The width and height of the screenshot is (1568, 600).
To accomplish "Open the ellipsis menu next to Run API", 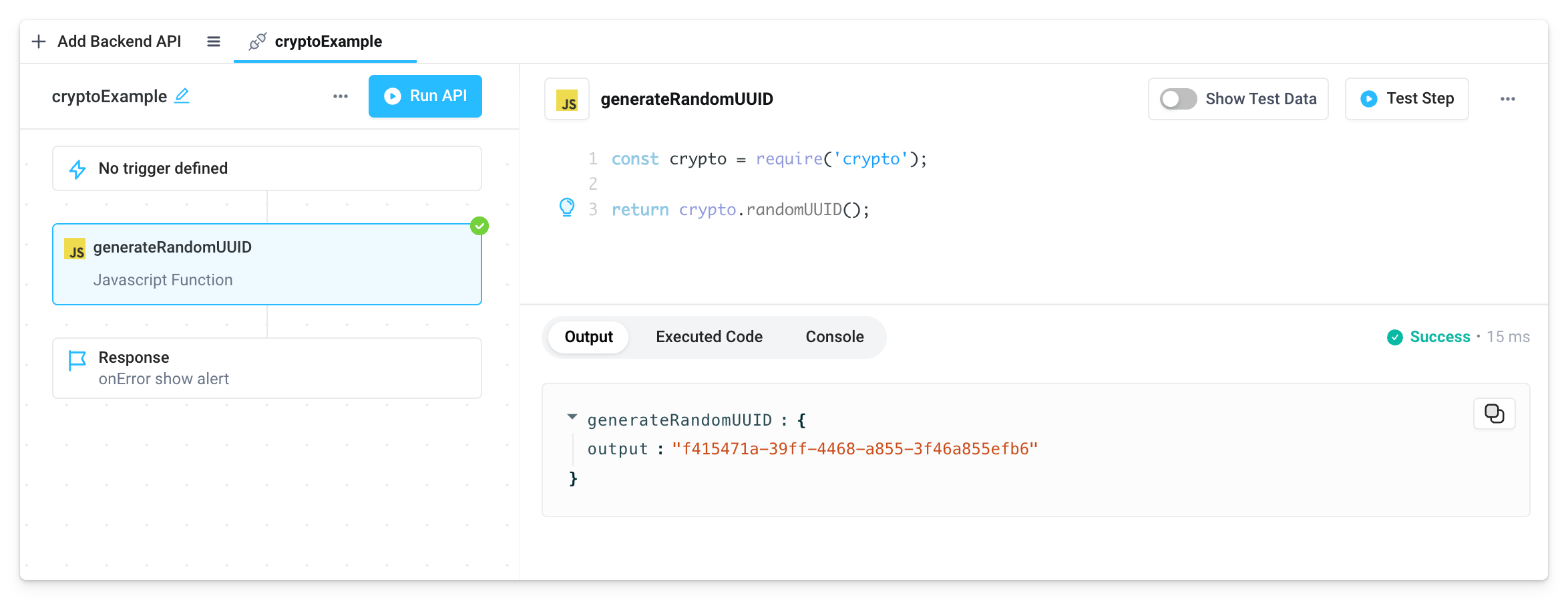I will click(x=341, y=96).
